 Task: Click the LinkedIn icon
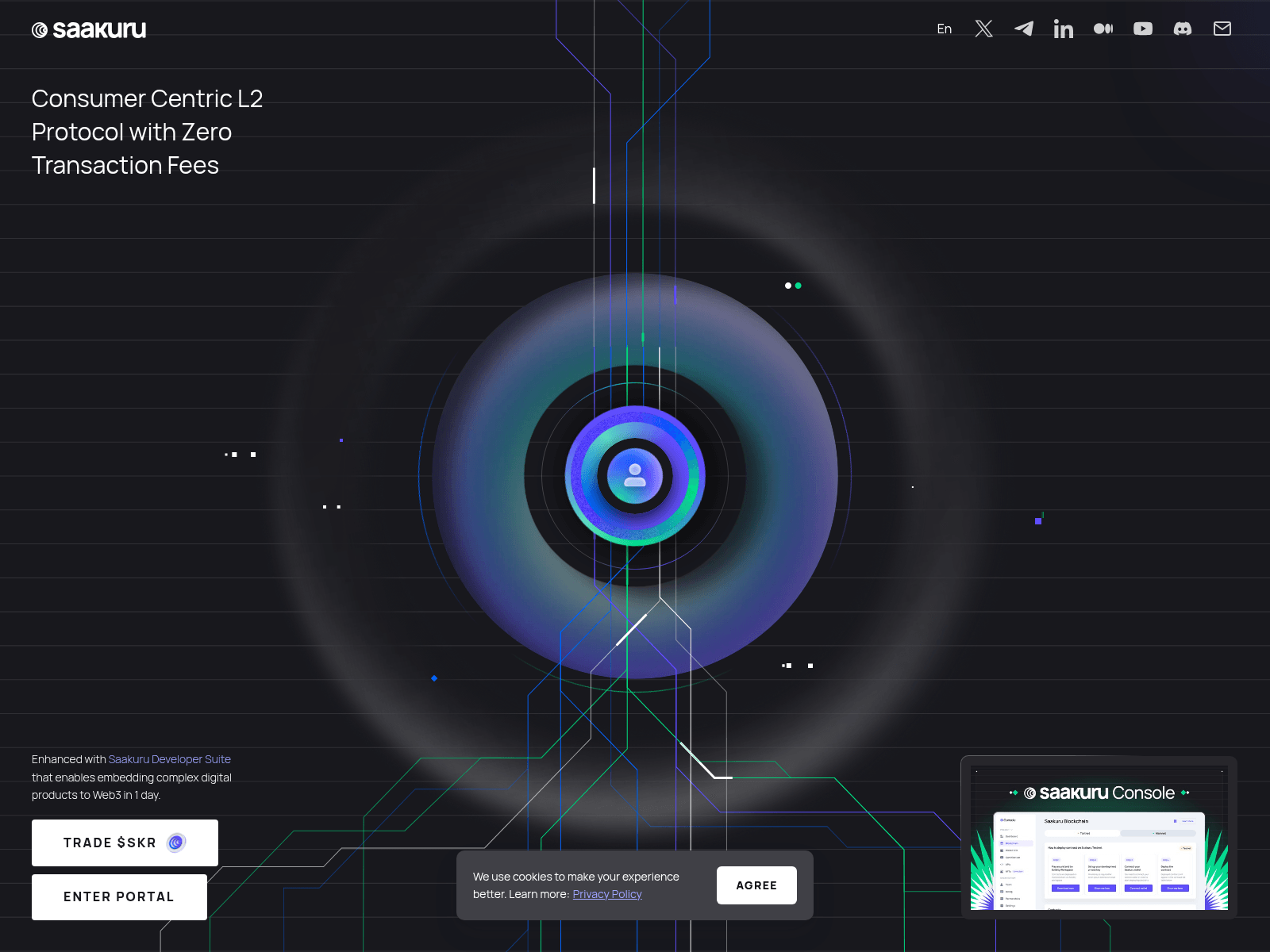coord(1063,29)
